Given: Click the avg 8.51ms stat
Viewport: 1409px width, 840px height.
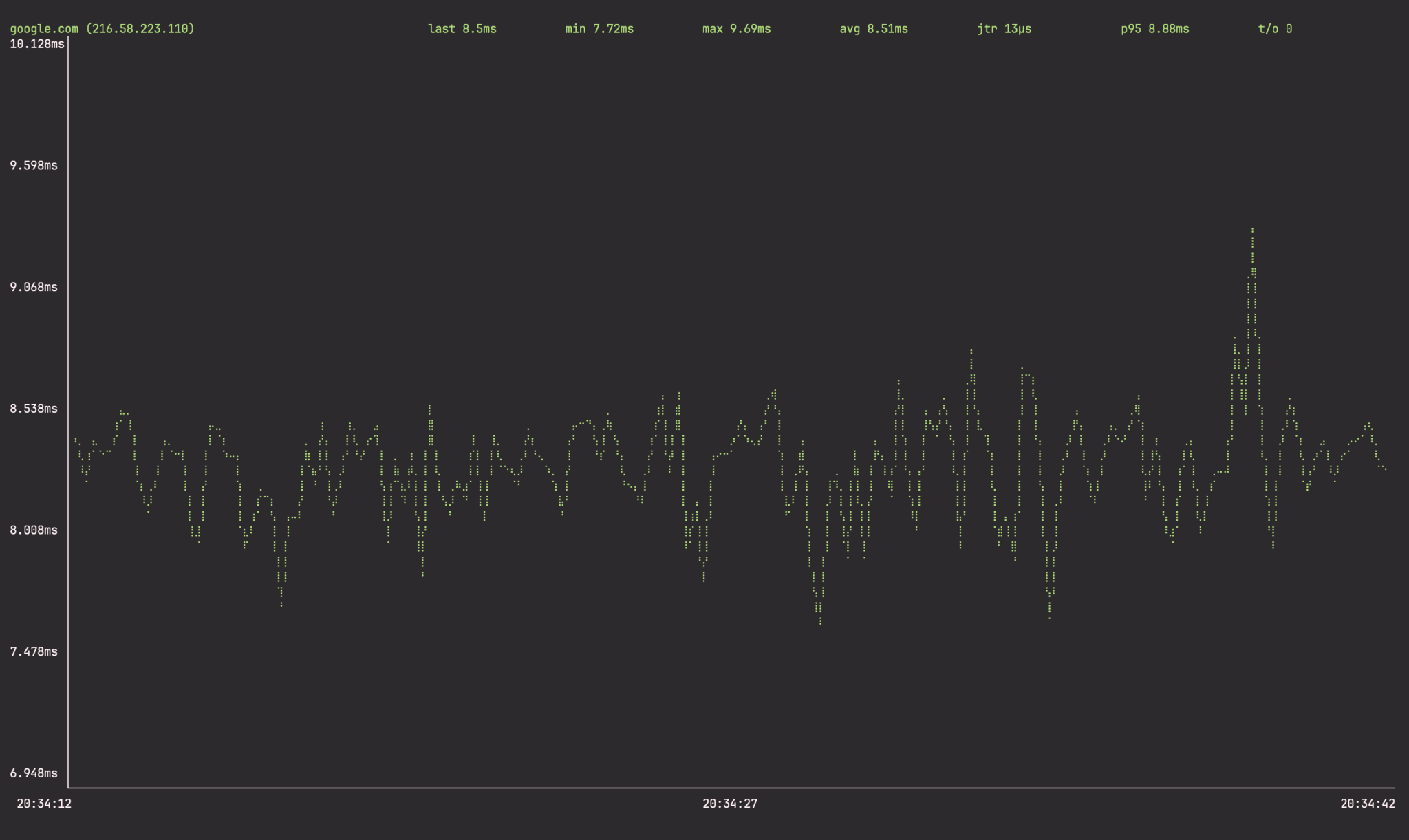Looking at the screenshot, I should (x=873, y=29).
